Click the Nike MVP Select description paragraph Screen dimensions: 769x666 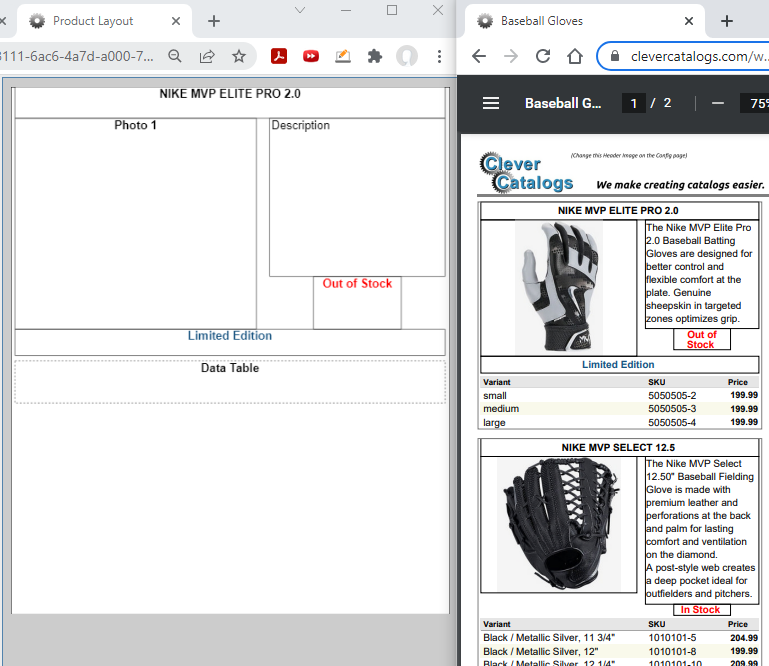pyautogui.click(x=700, y=528)
